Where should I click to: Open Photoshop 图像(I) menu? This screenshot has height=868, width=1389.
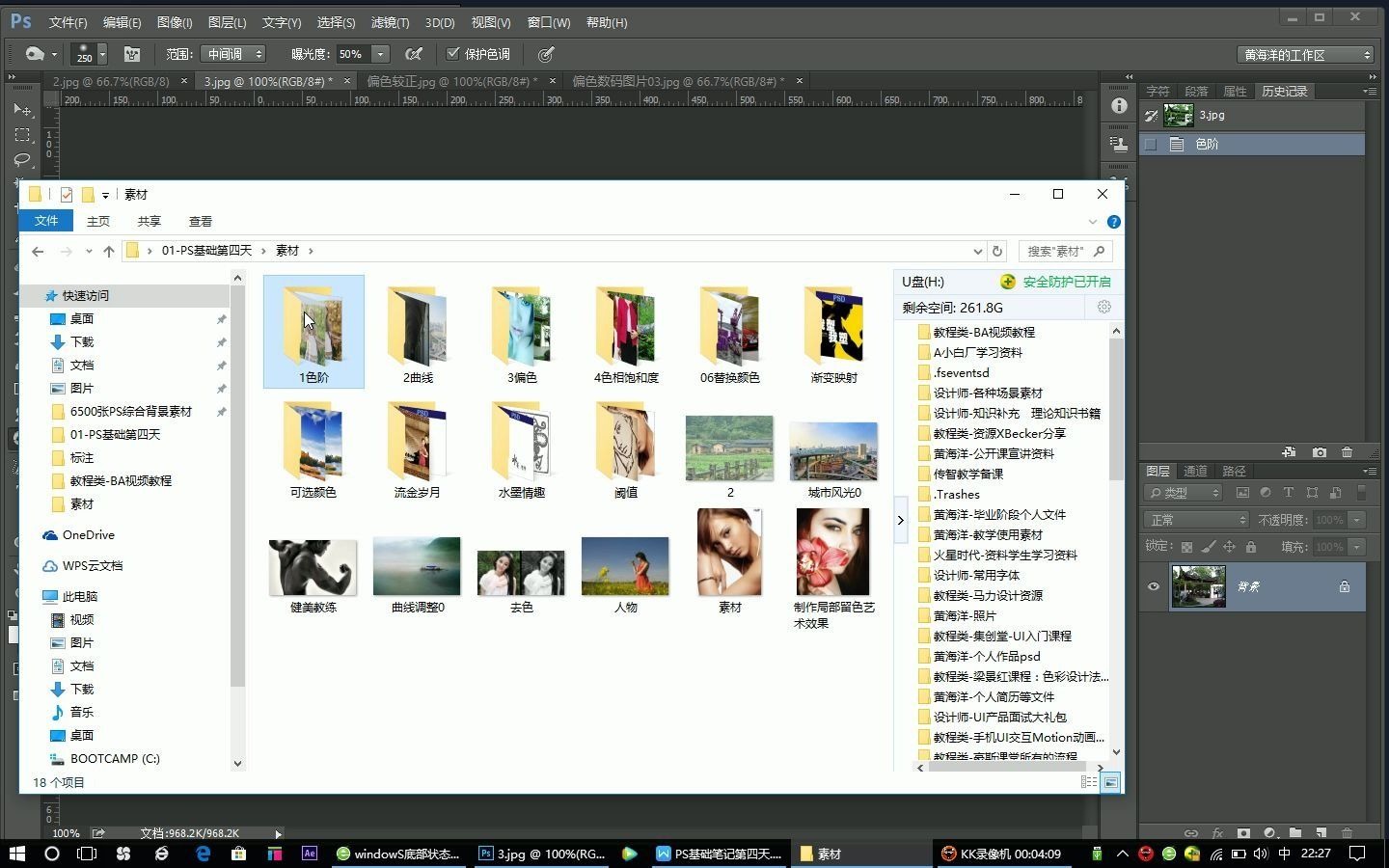(x=175, y=22)
